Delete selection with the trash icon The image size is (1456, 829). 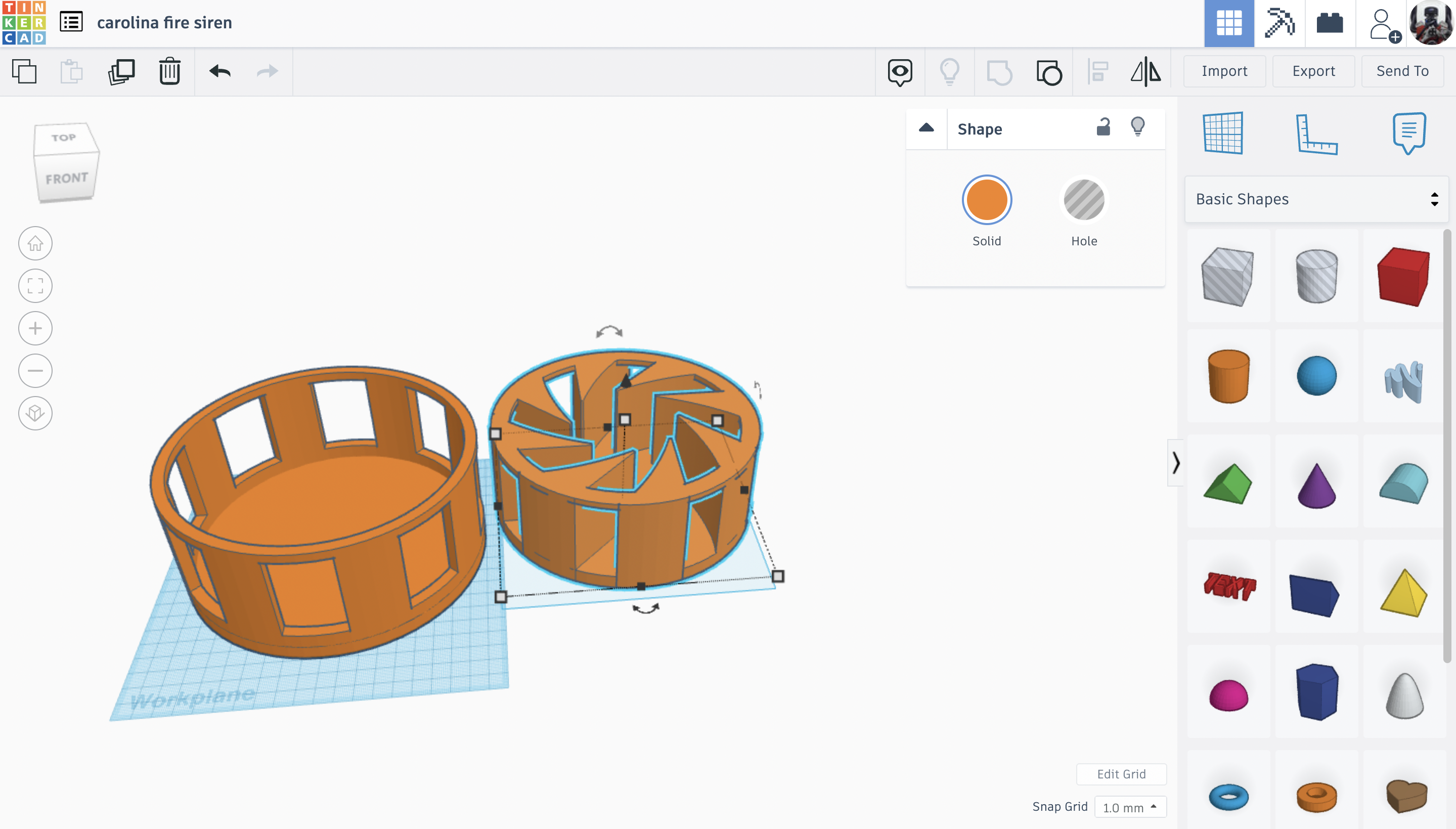point(169,72)
